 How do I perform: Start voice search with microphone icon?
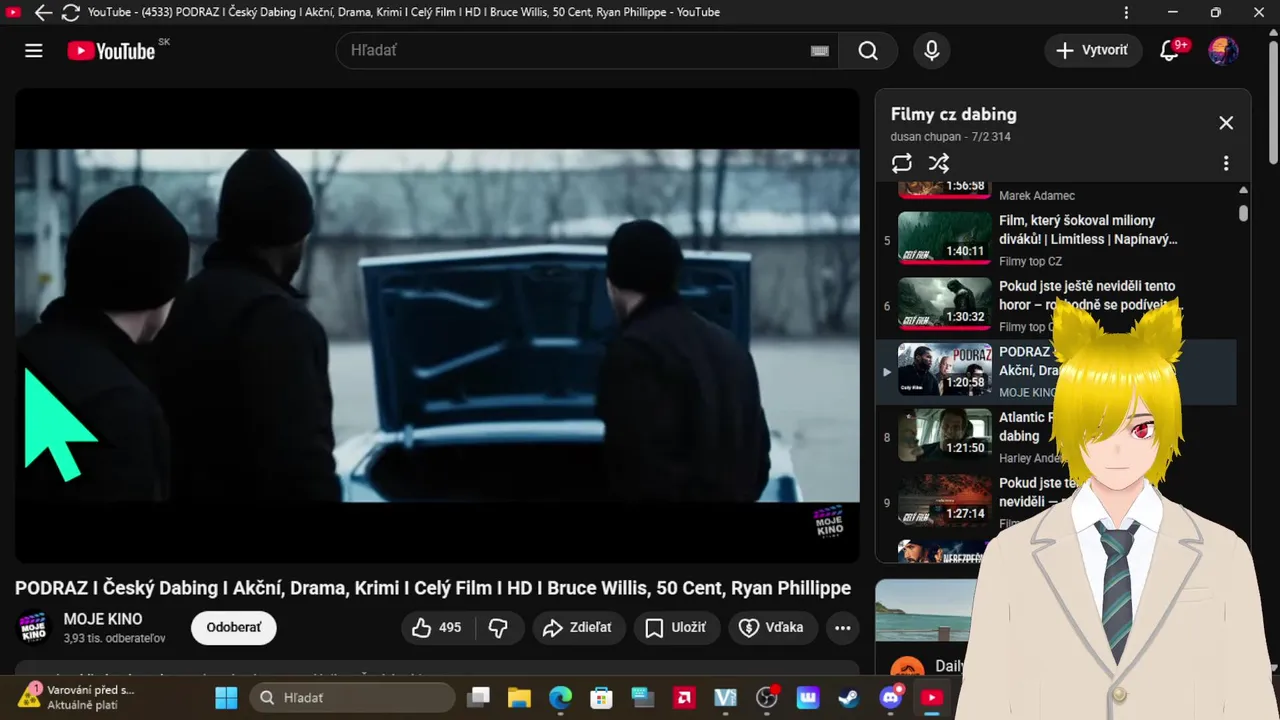[x=932, y=51]
